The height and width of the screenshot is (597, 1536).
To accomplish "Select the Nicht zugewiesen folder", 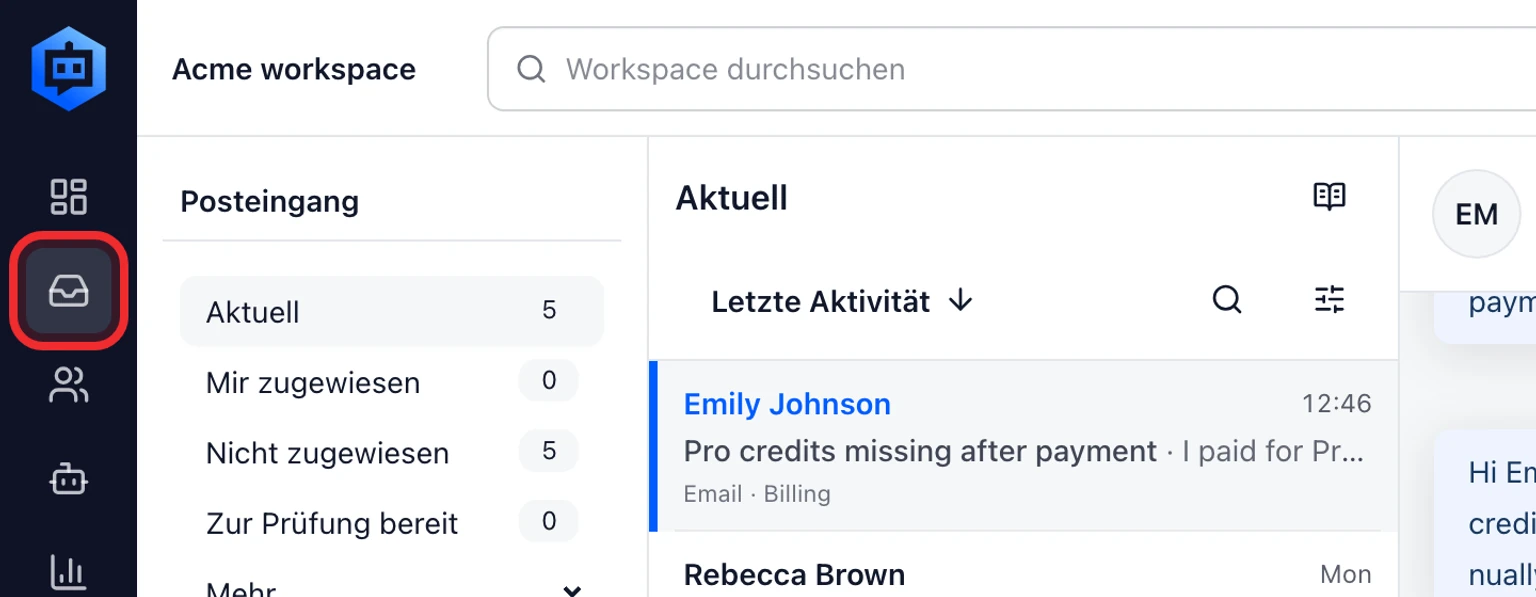I will [392, 452].
